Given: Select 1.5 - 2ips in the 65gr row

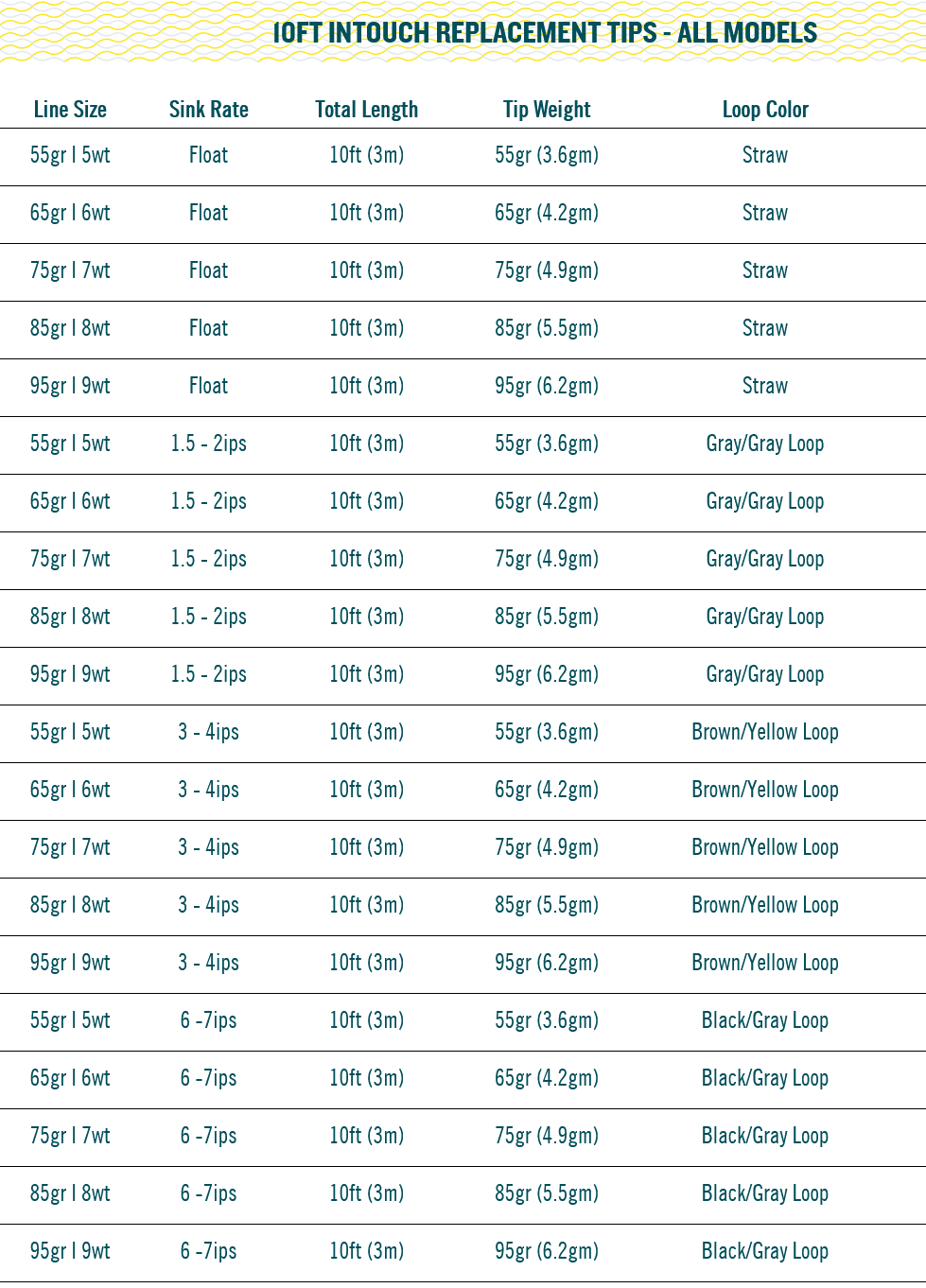Looking at the screenshot, I should click(x=209, y=501).
